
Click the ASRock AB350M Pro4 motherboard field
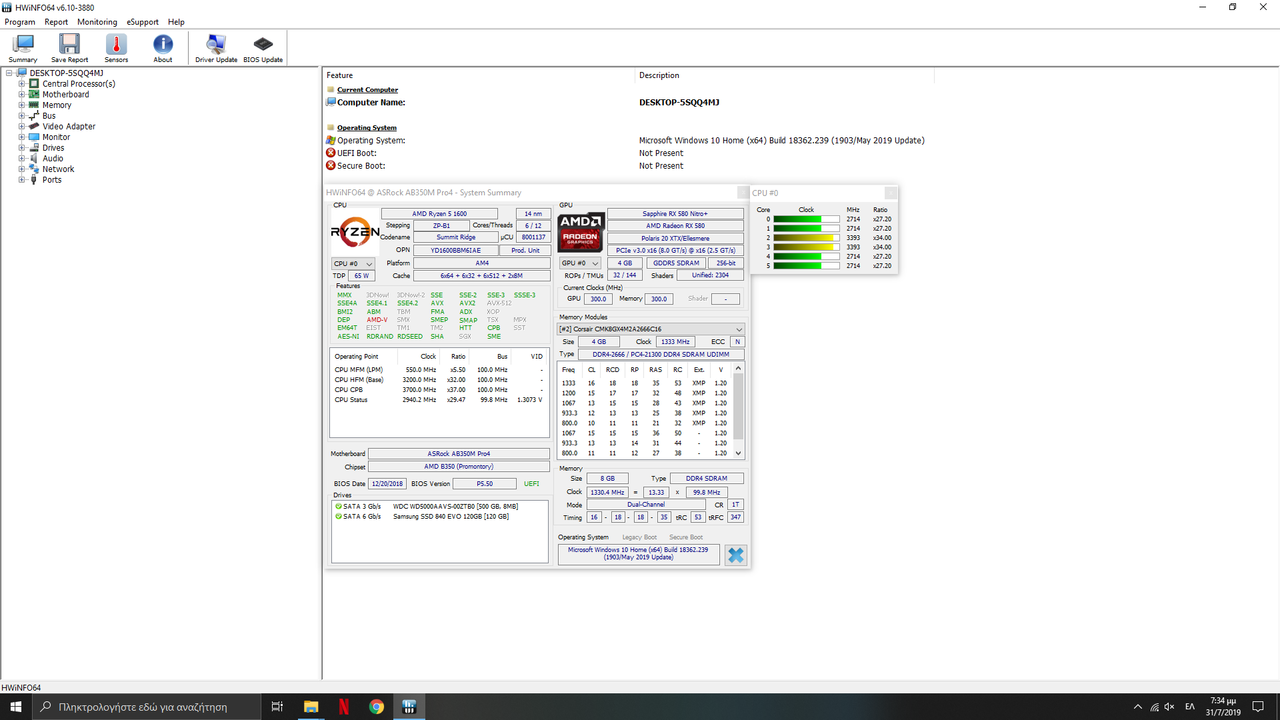click(459, 454)
